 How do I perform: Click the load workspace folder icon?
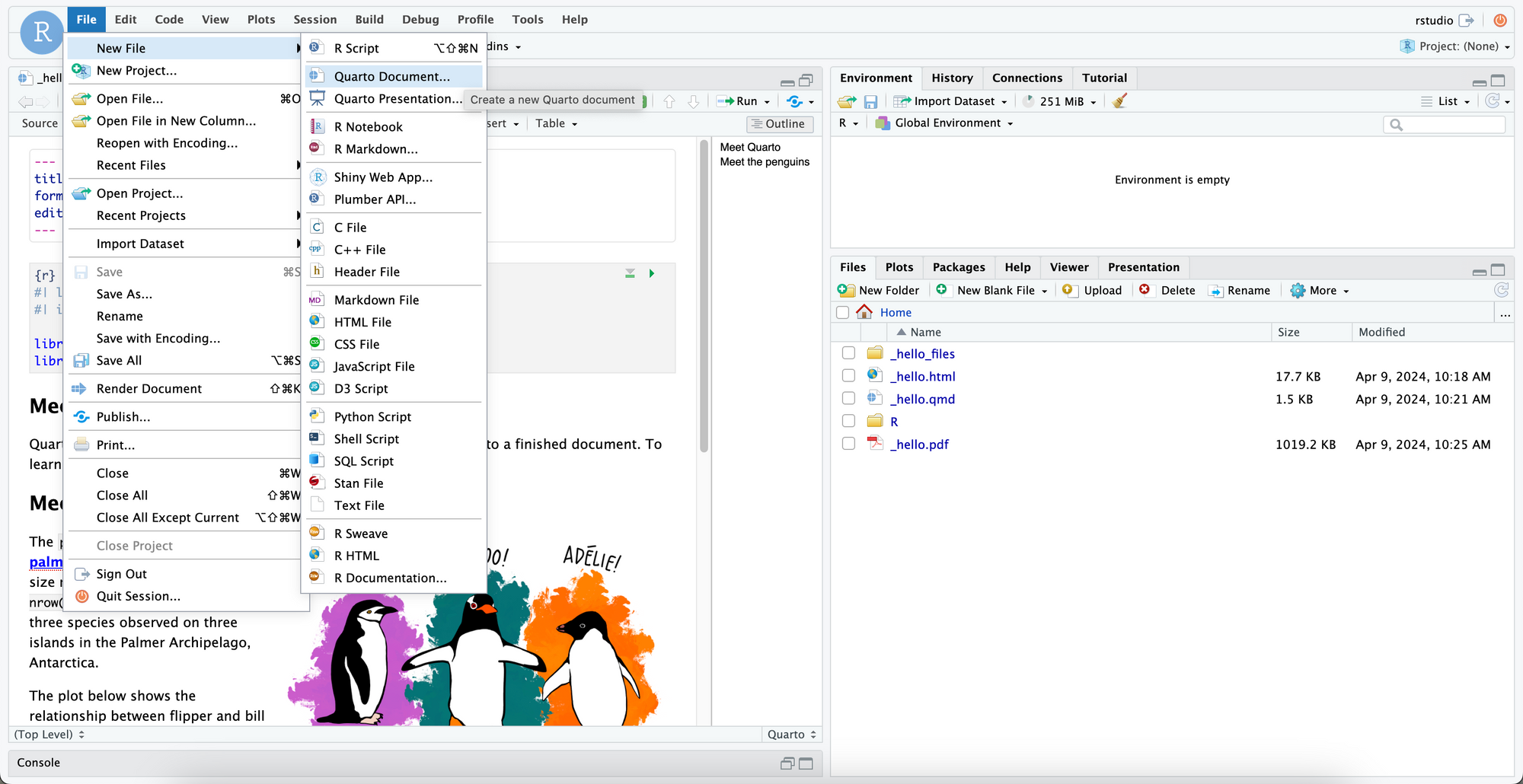[x=846, y=101]
